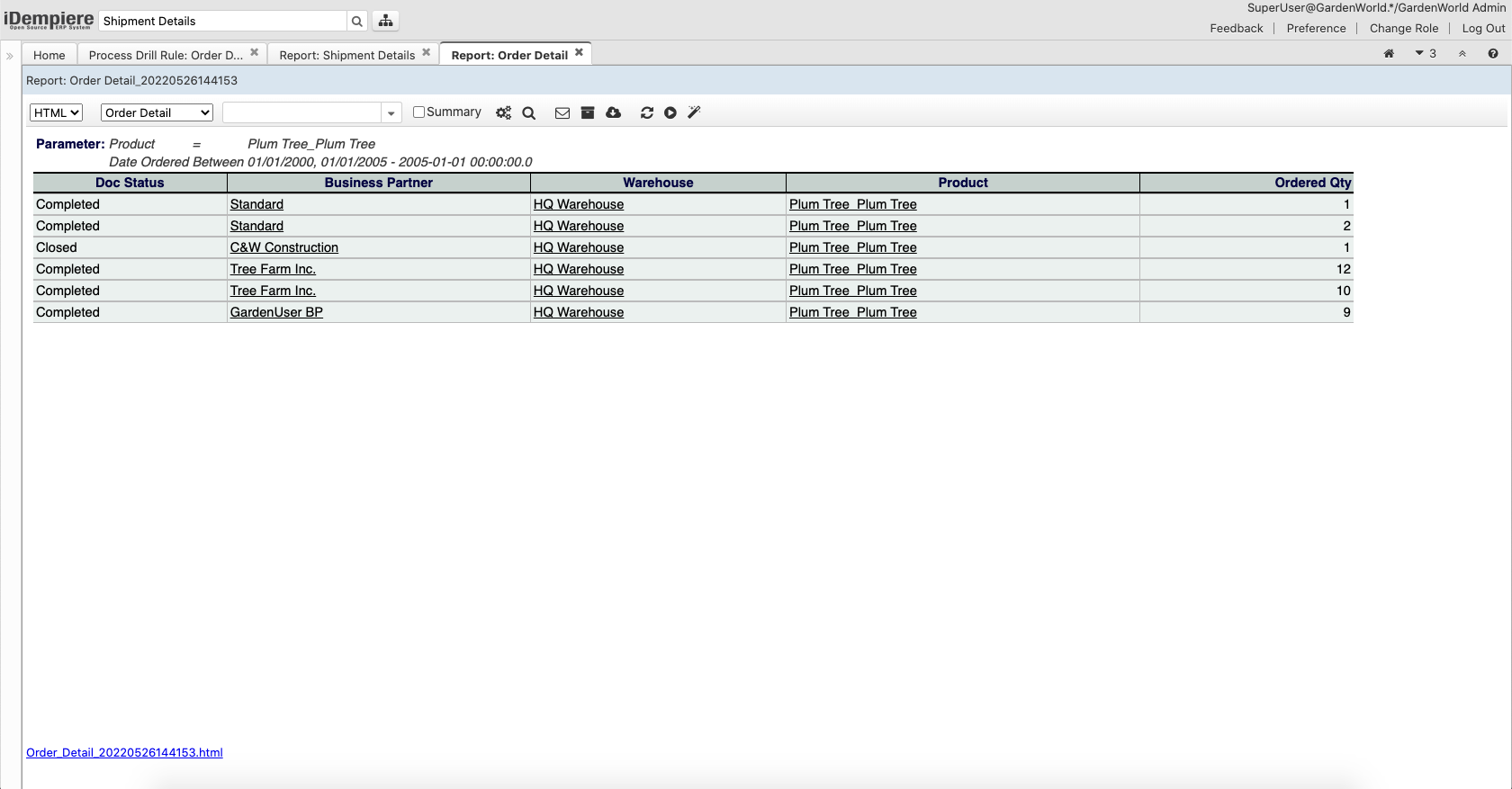Click the home icon at top right
1512x789 pixels.
(1389, 54)
